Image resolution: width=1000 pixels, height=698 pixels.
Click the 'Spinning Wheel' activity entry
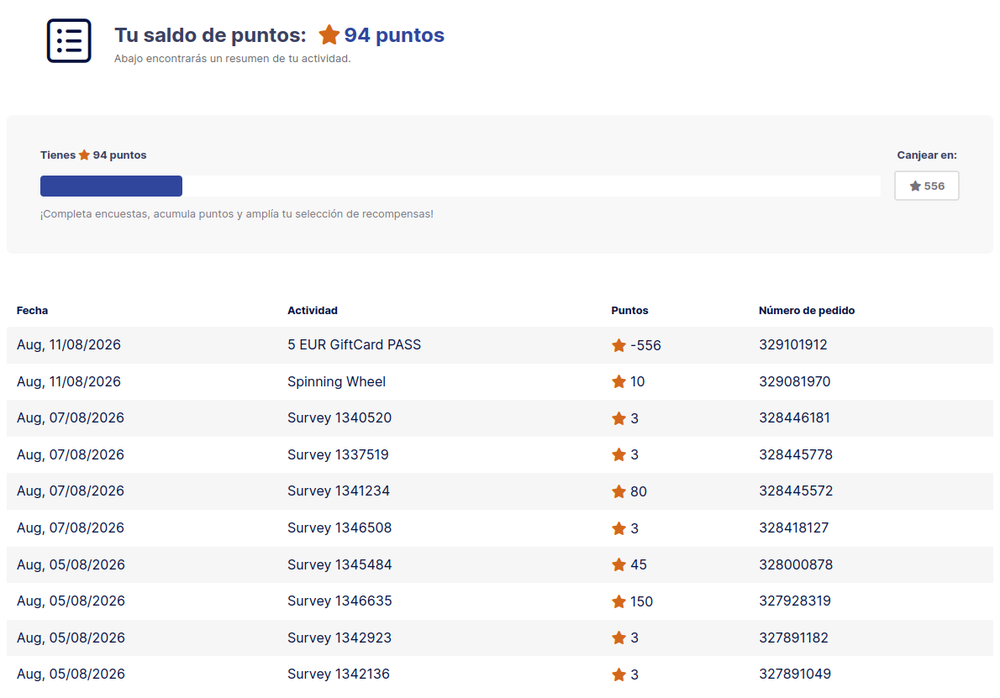337,382
